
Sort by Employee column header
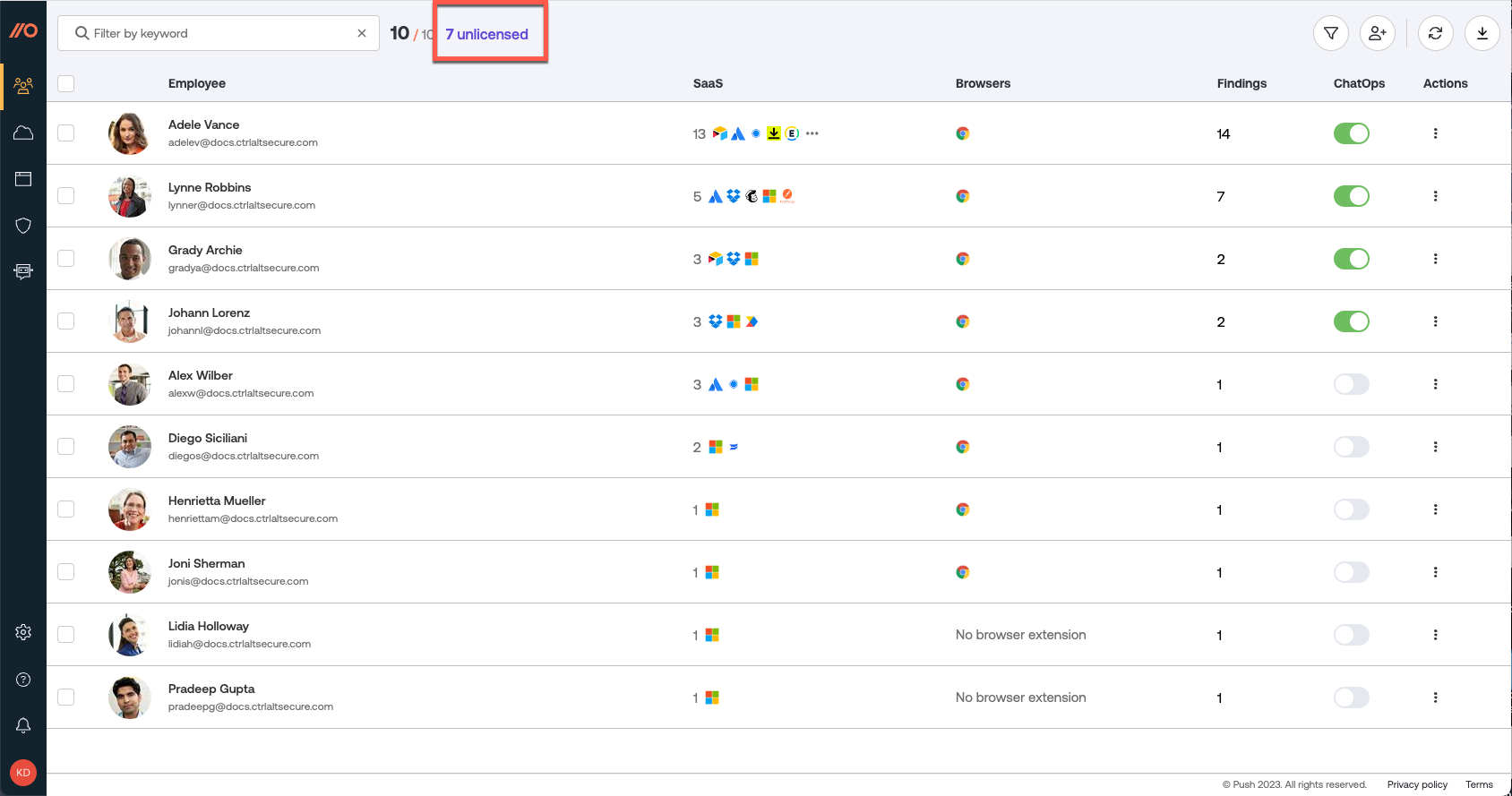197,83
